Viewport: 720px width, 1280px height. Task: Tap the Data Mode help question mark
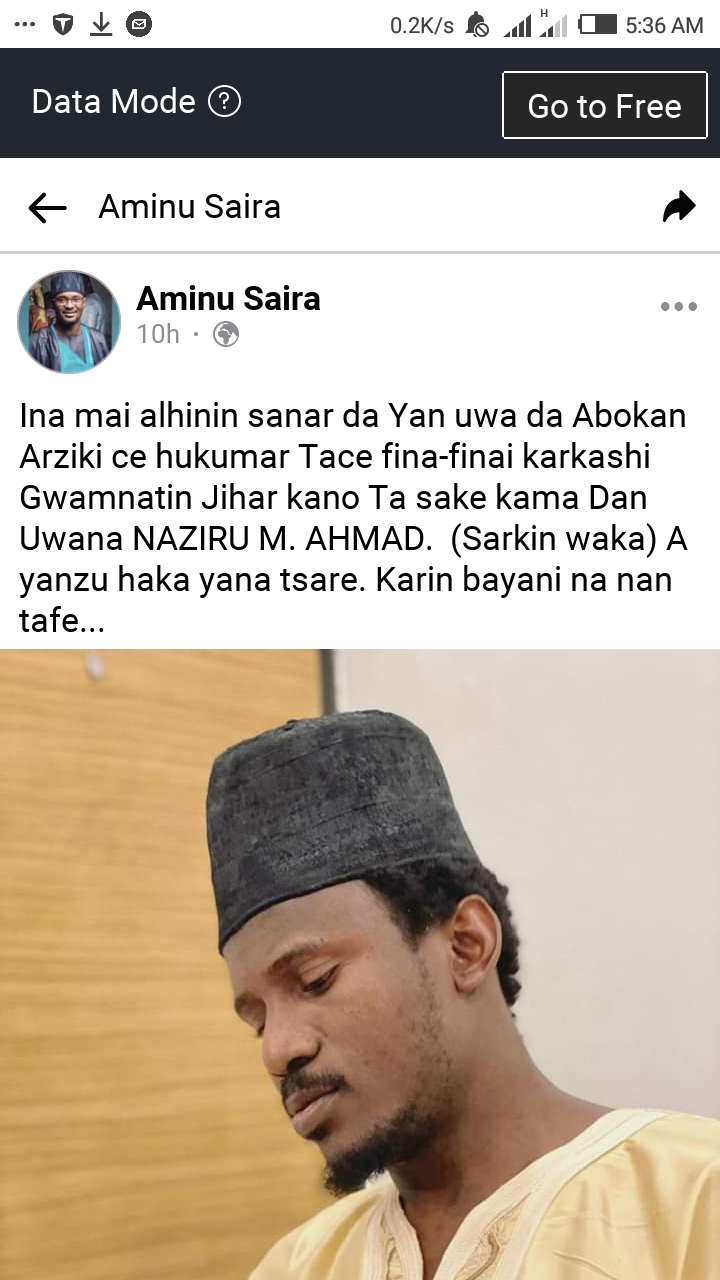(x=224, y=101)
